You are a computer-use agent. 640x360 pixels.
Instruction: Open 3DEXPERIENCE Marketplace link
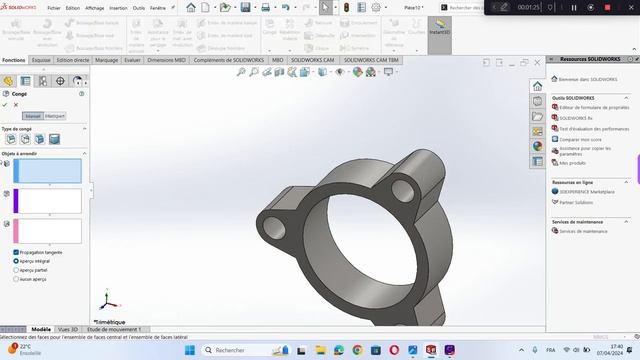[x=587, y=191]
